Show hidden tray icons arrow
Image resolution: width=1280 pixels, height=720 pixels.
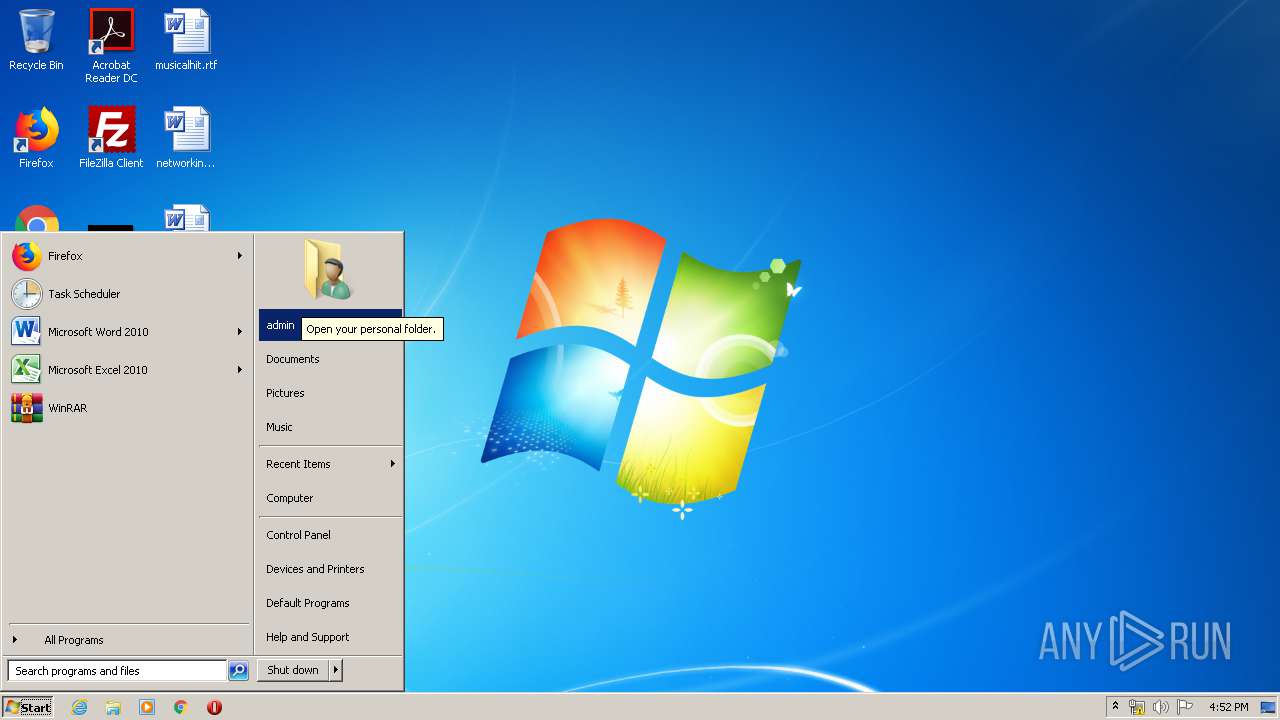pos(1116,707)
